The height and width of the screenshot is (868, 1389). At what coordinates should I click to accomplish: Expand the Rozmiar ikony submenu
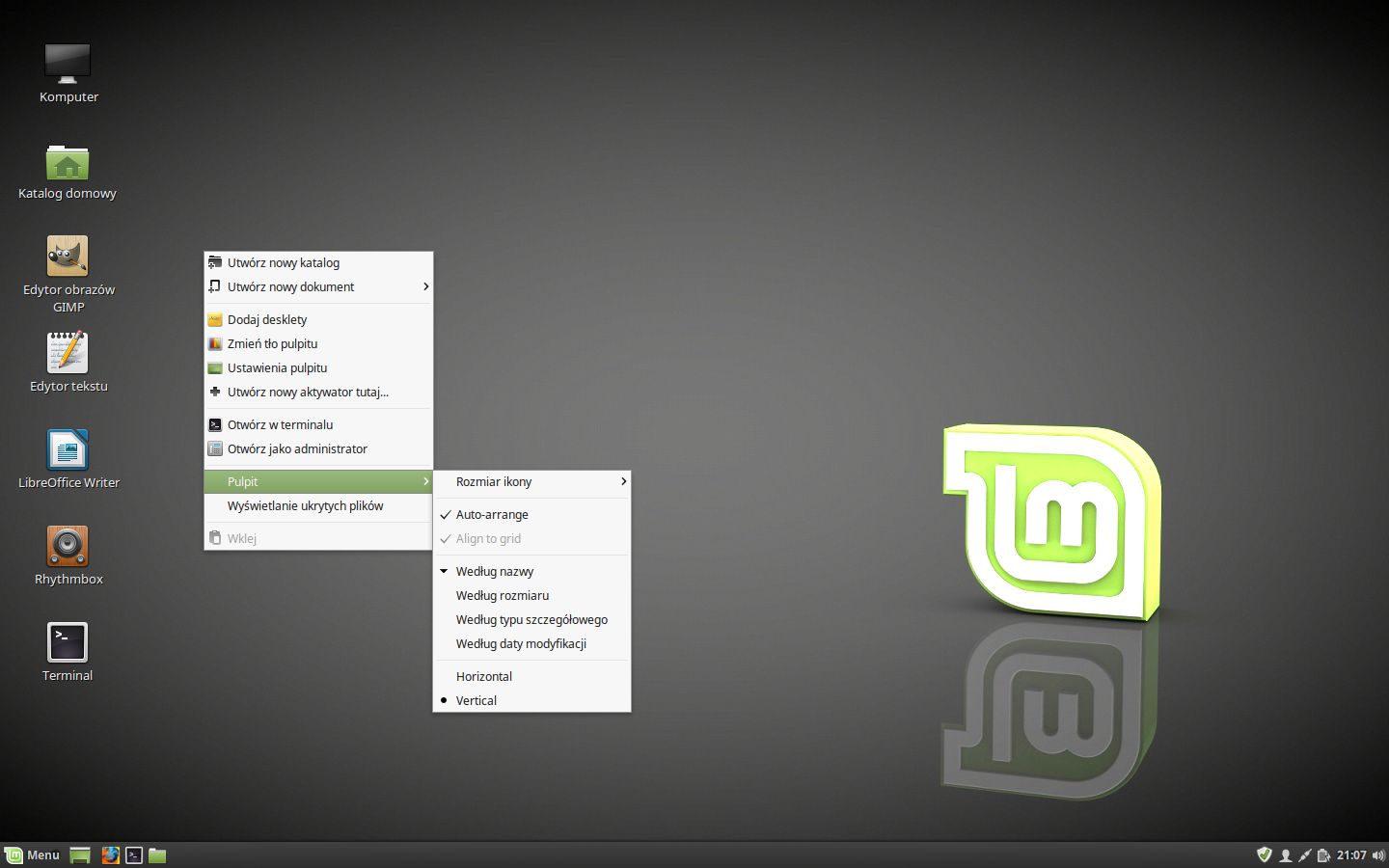[x=531, y=481]
